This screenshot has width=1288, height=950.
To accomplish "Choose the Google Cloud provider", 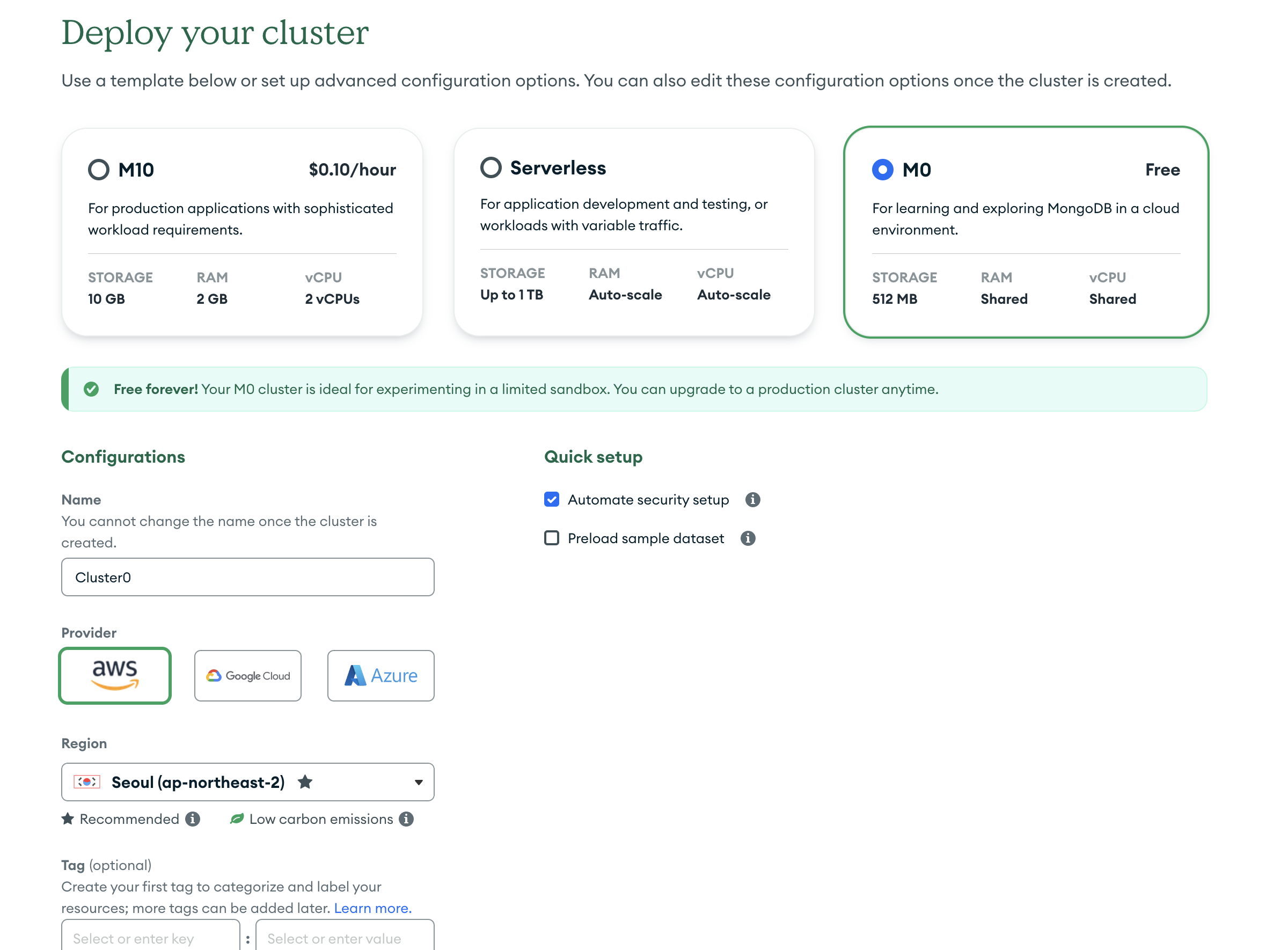I will 248,676.
